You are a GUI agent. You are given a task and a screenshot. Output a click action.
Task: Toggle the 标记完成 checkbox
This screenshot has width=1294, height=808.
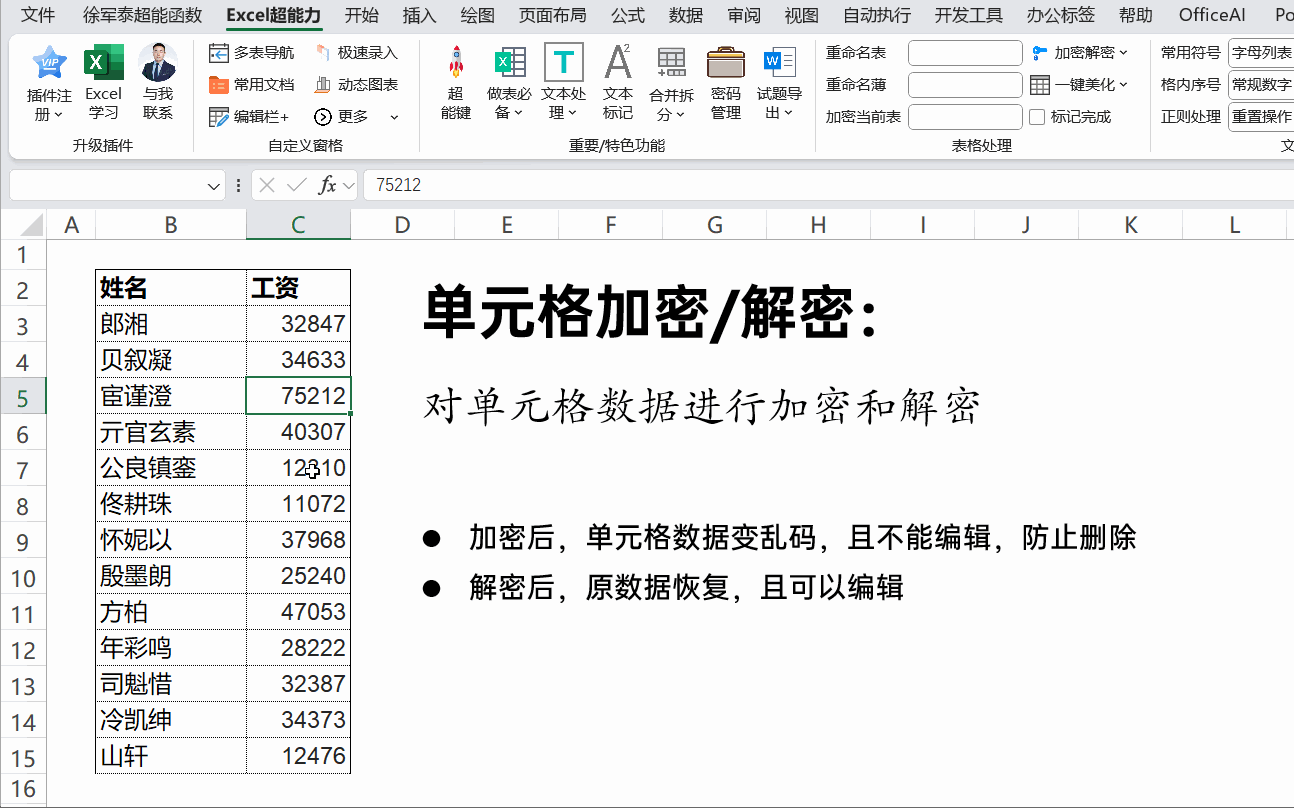[x=1037, y=116]
